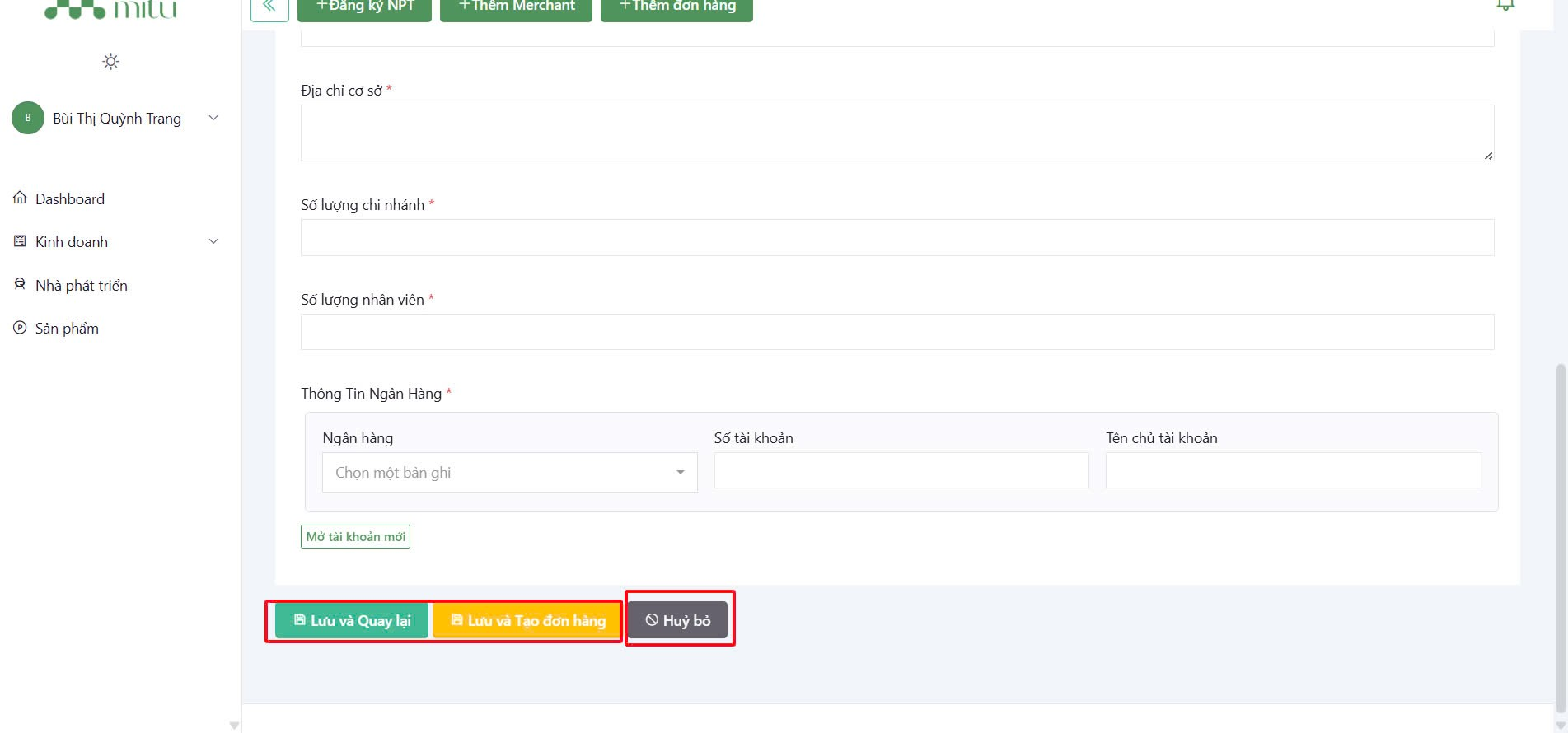Expand the Bùi Thị Quỳnh Trang user menu
1568x733 pixels.
tap(213, 118)
